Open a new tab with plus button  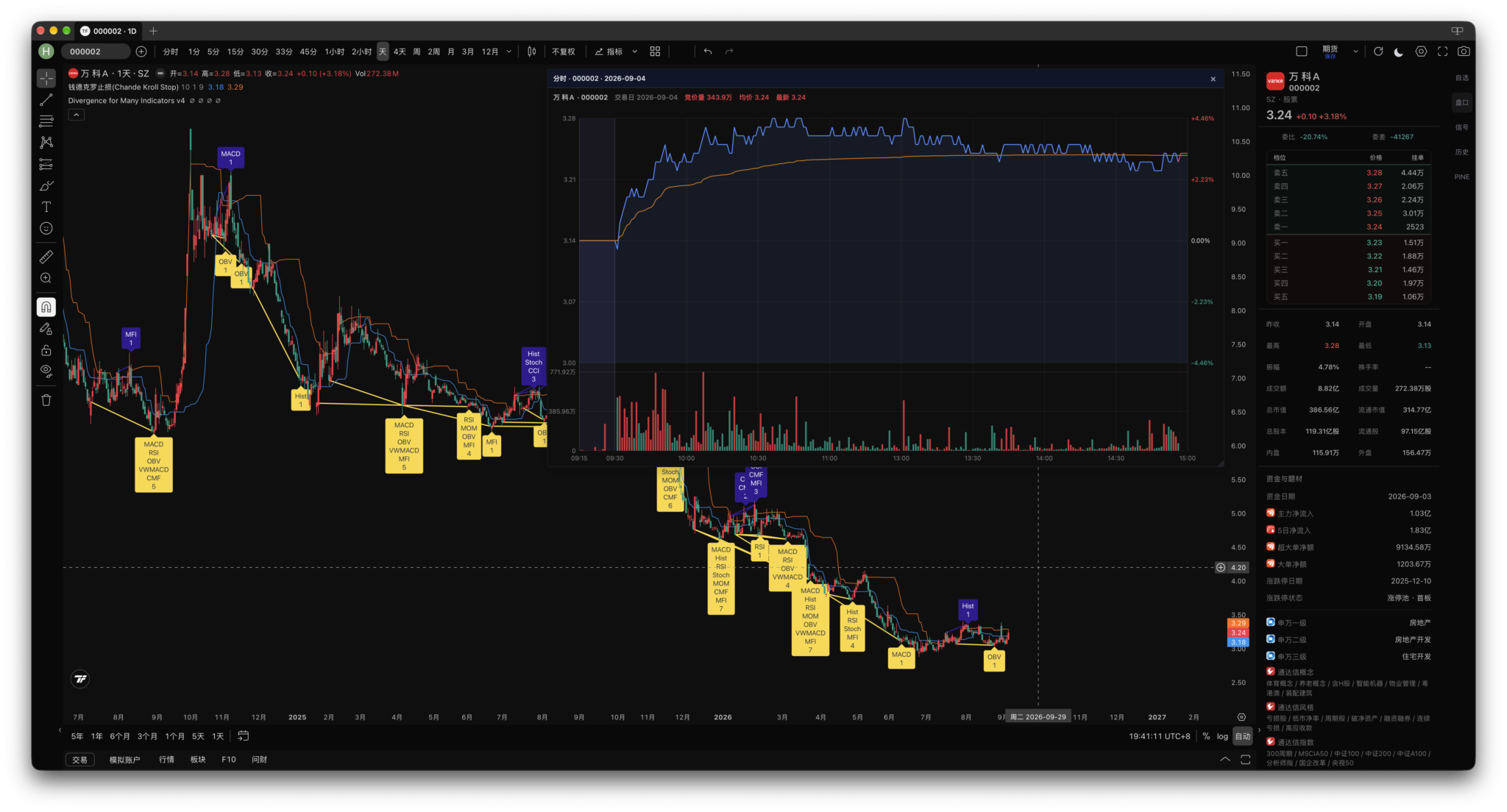point(153,31)
